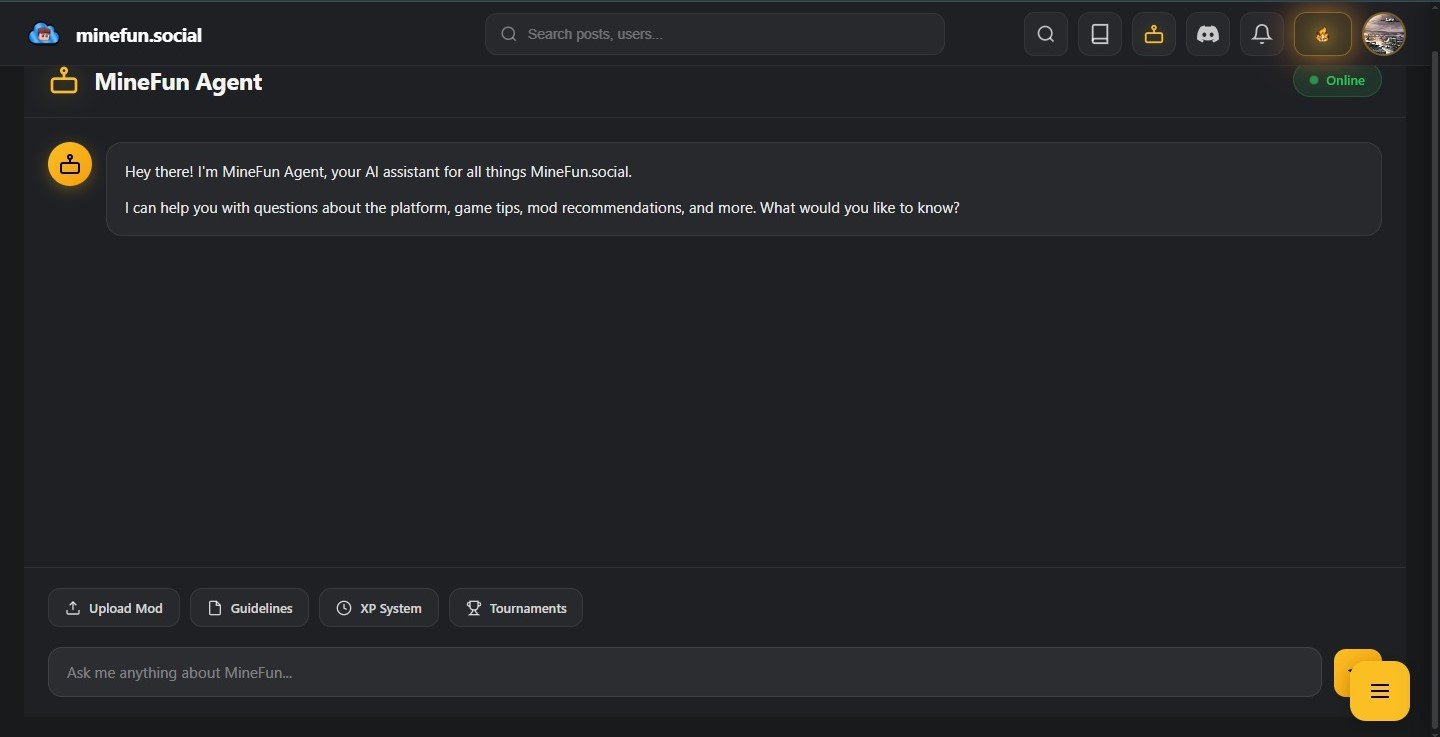Viewport: 1440px width, 737px height.
Task: Click the search icon button in header
Action: [1045, 34]
